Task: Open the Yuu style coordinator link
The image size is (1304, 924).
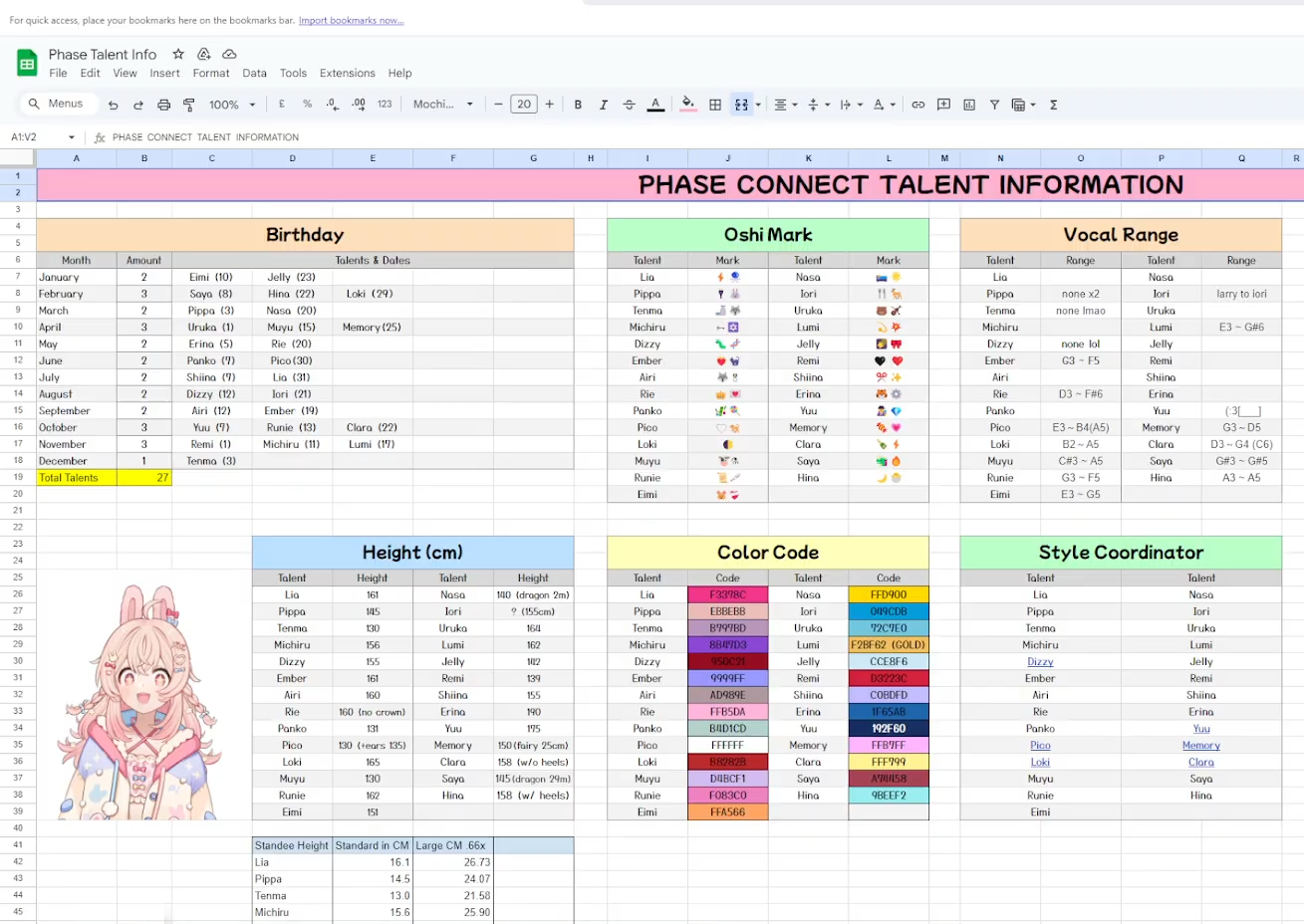Action: (1201, 729)
